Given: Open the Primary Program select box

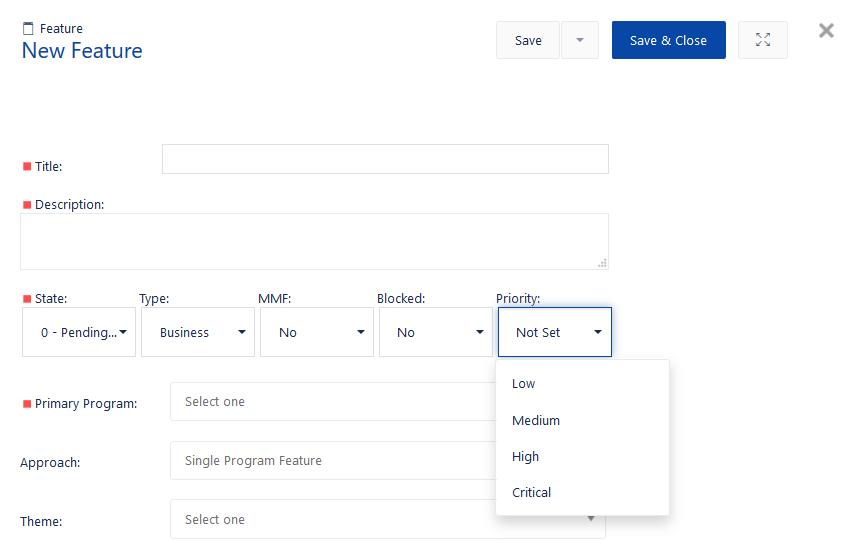Looking at the screenshot, I should [333, 401].
